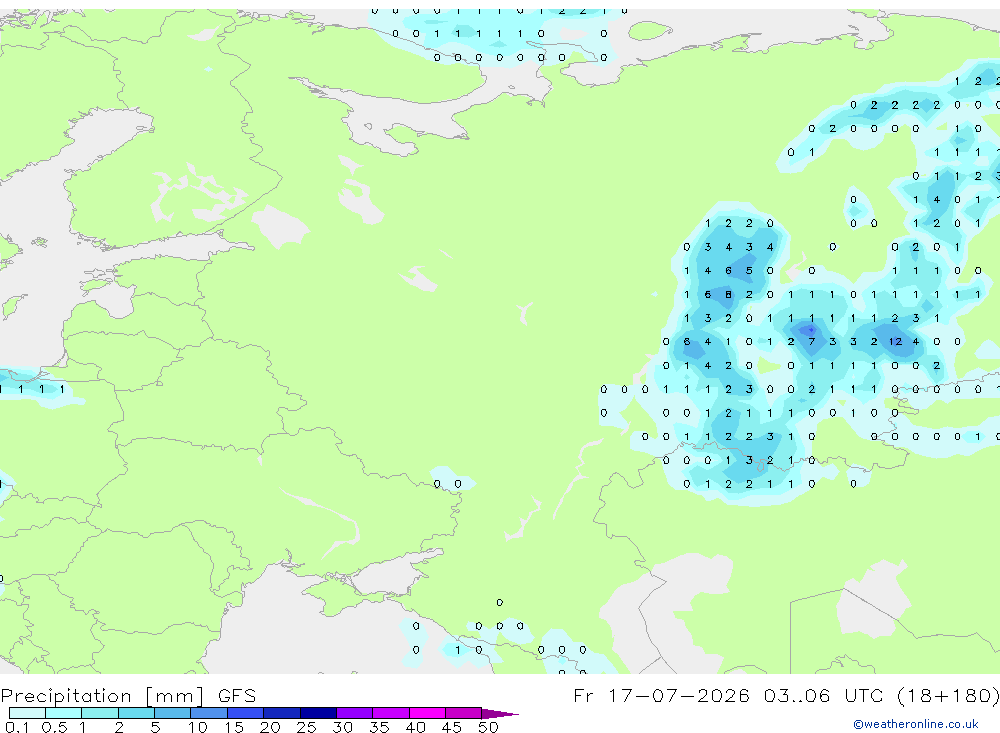This screenshot has height=733, width=1000.
Task: Click the '50' legend scale label
Action: coord(488,727)
